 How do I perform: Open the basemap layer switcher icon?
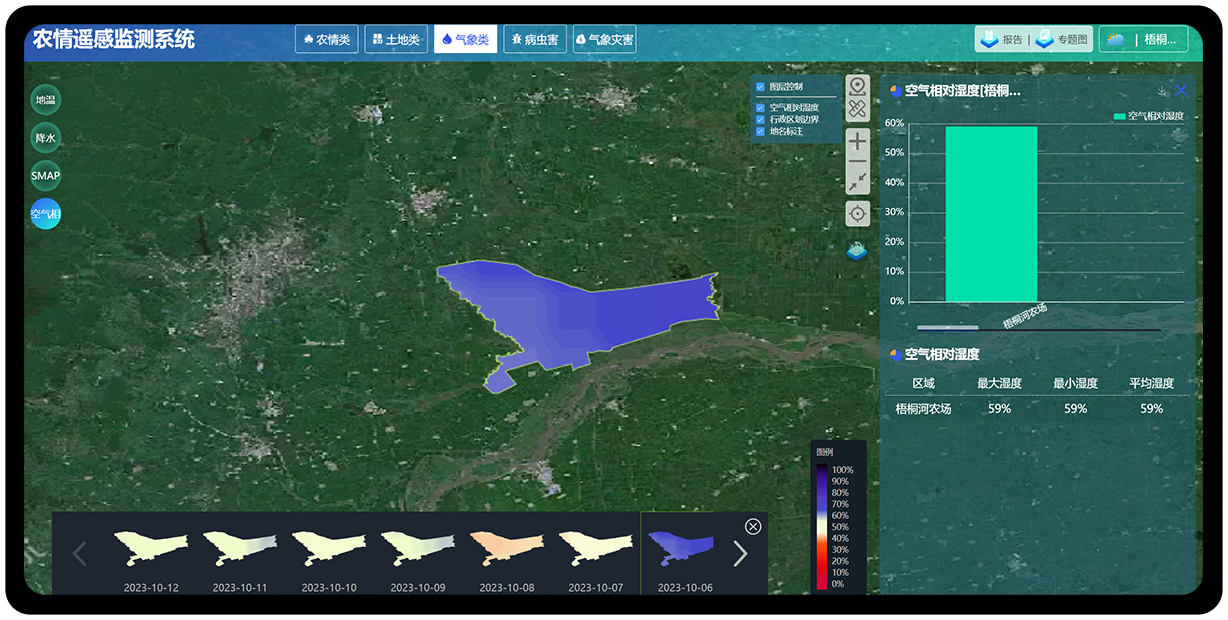point(857,250)
